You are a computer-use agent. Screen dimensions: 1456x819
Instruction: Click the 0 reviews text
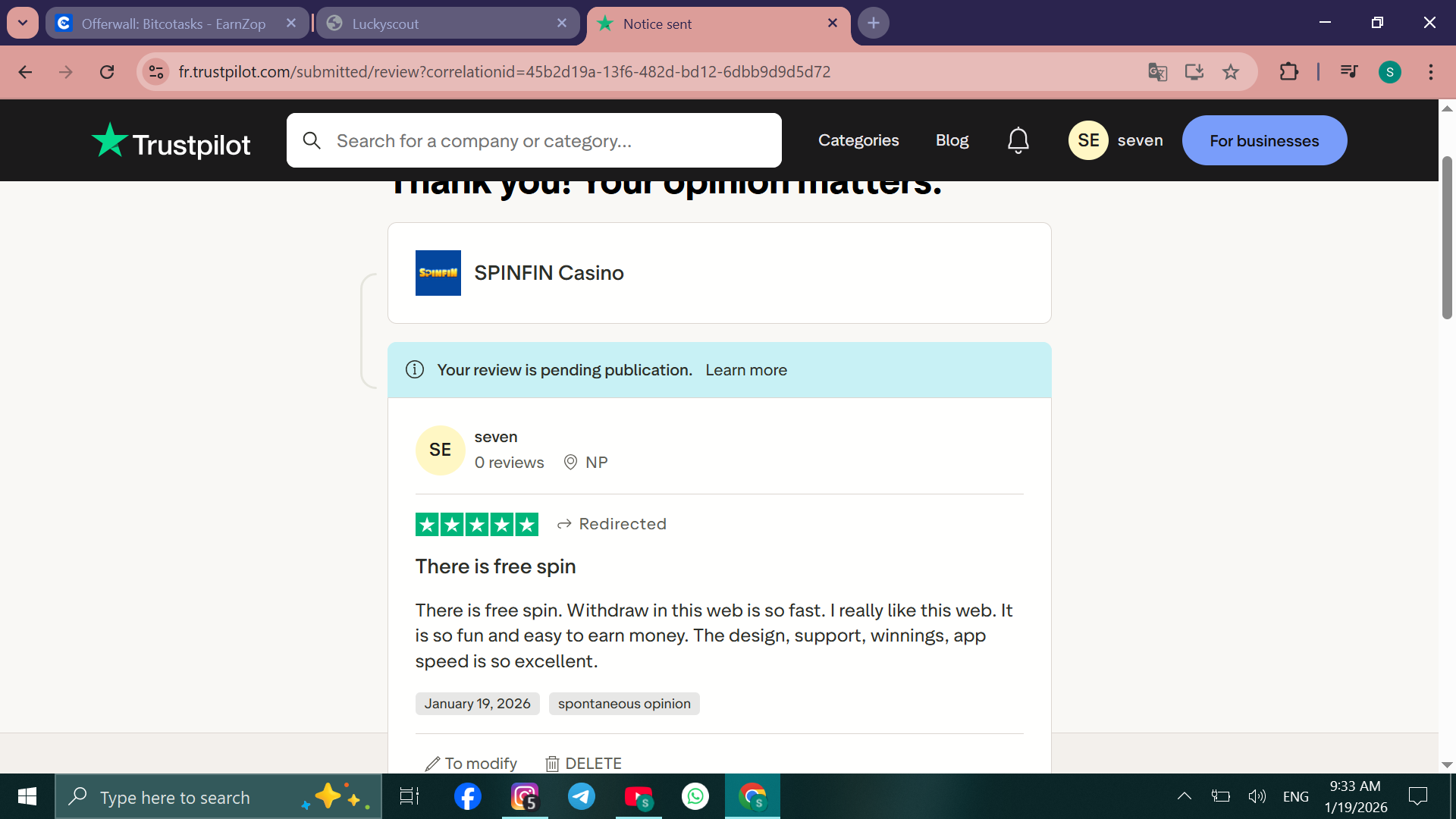pos(510,463)
